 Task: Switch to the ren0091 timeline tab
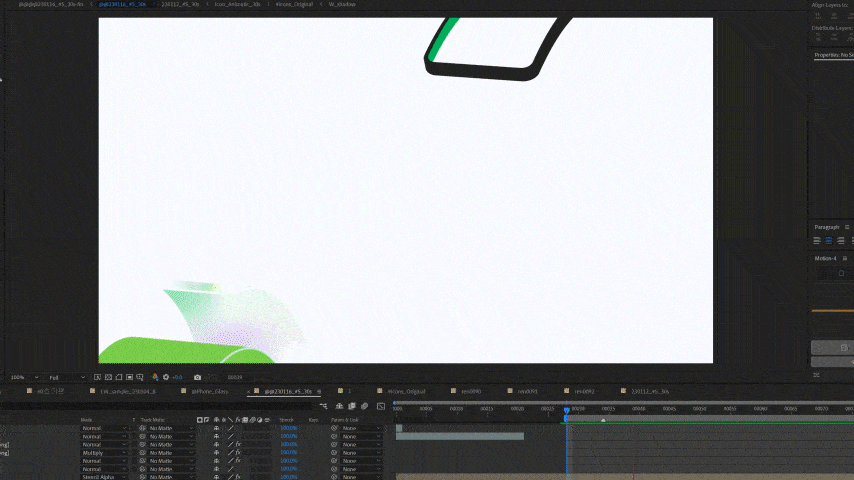527,391
